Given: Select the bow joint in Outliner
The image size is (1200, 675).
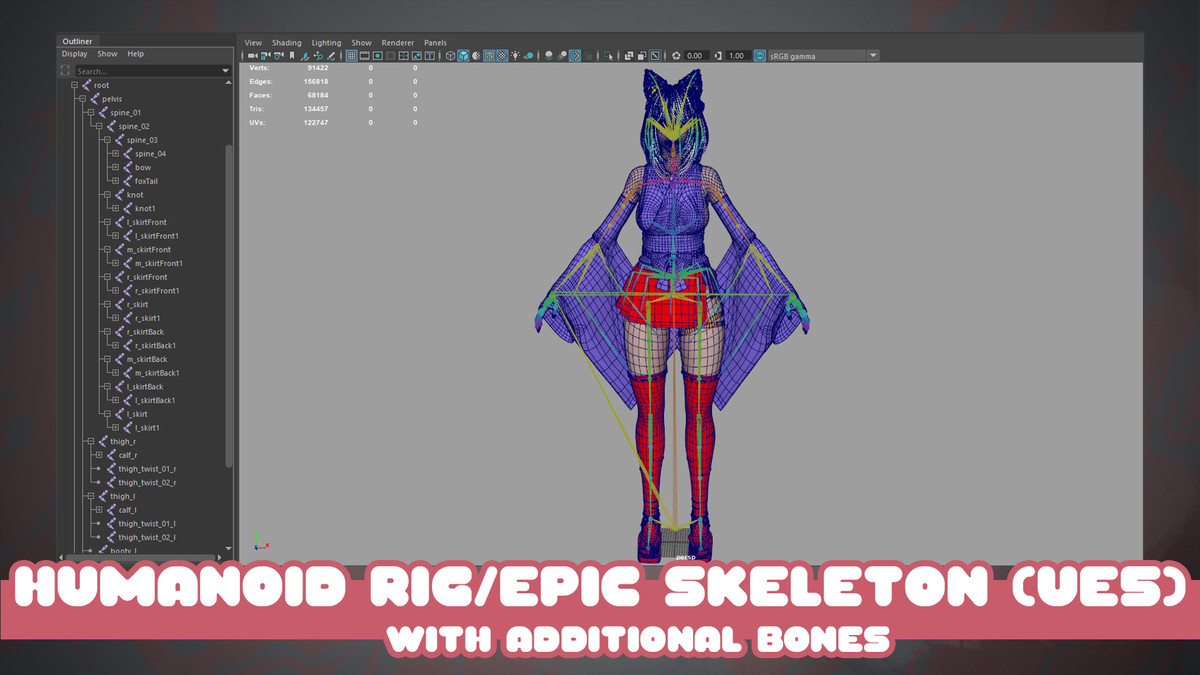Looking at the screenshot, I should [143, 167].
